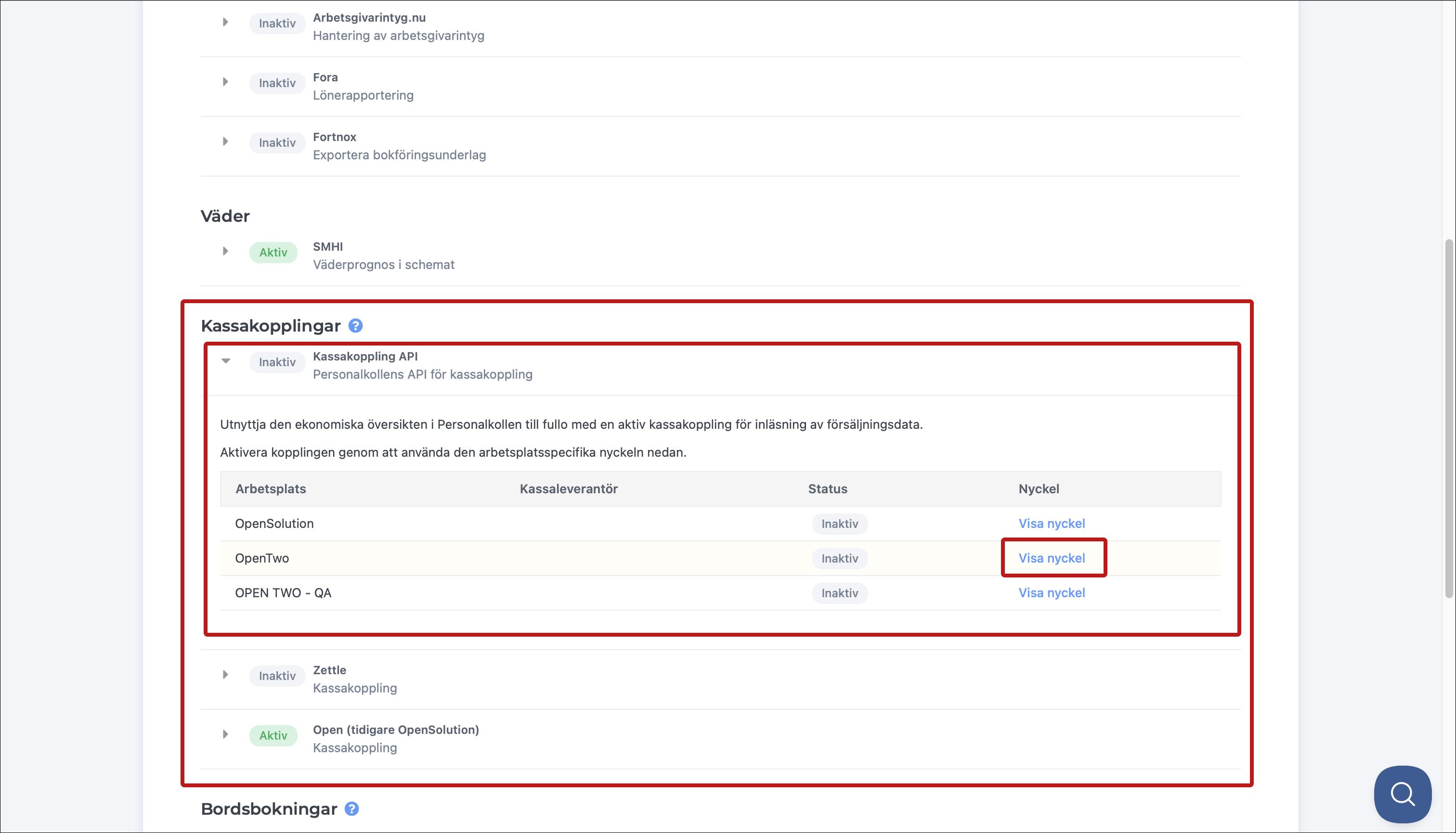Click the Inaktiv badge in OpenSolution row
This screenshot has height=833, width=1456.
click(840, 524)
